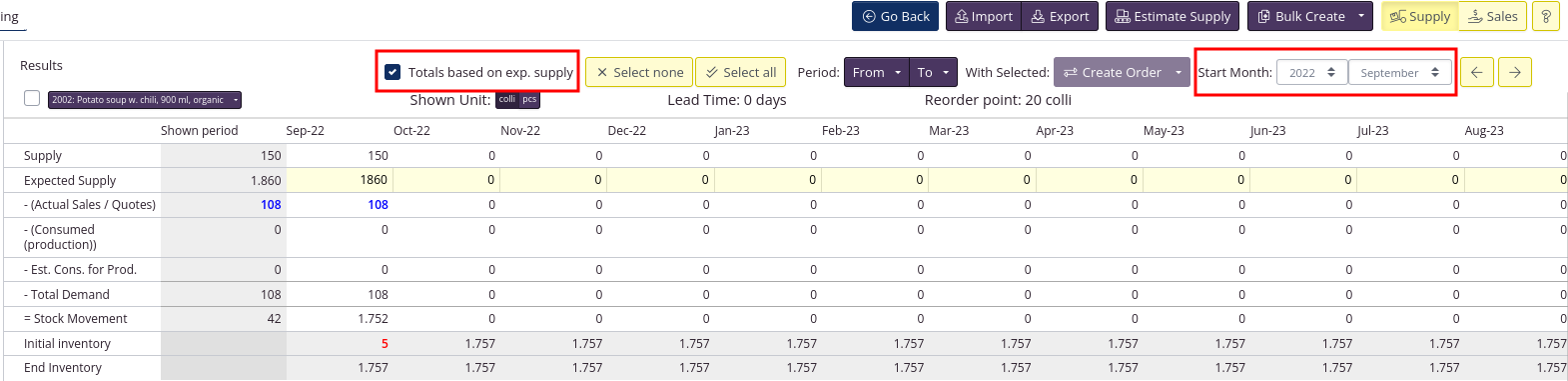Open the Period From dropdown
The height and width of the screenshot is (381, 1568).
(877, 72)
